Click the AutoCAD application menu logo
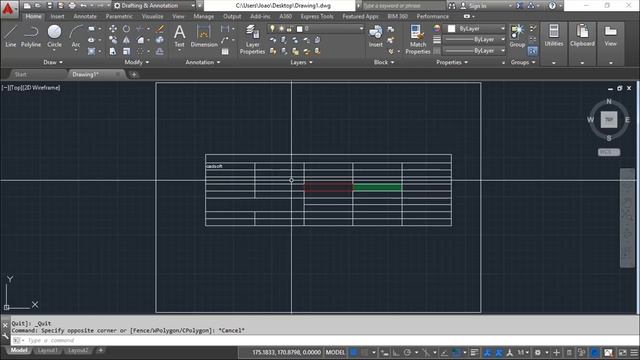This screenshot has height=360, width=640. 8,8
